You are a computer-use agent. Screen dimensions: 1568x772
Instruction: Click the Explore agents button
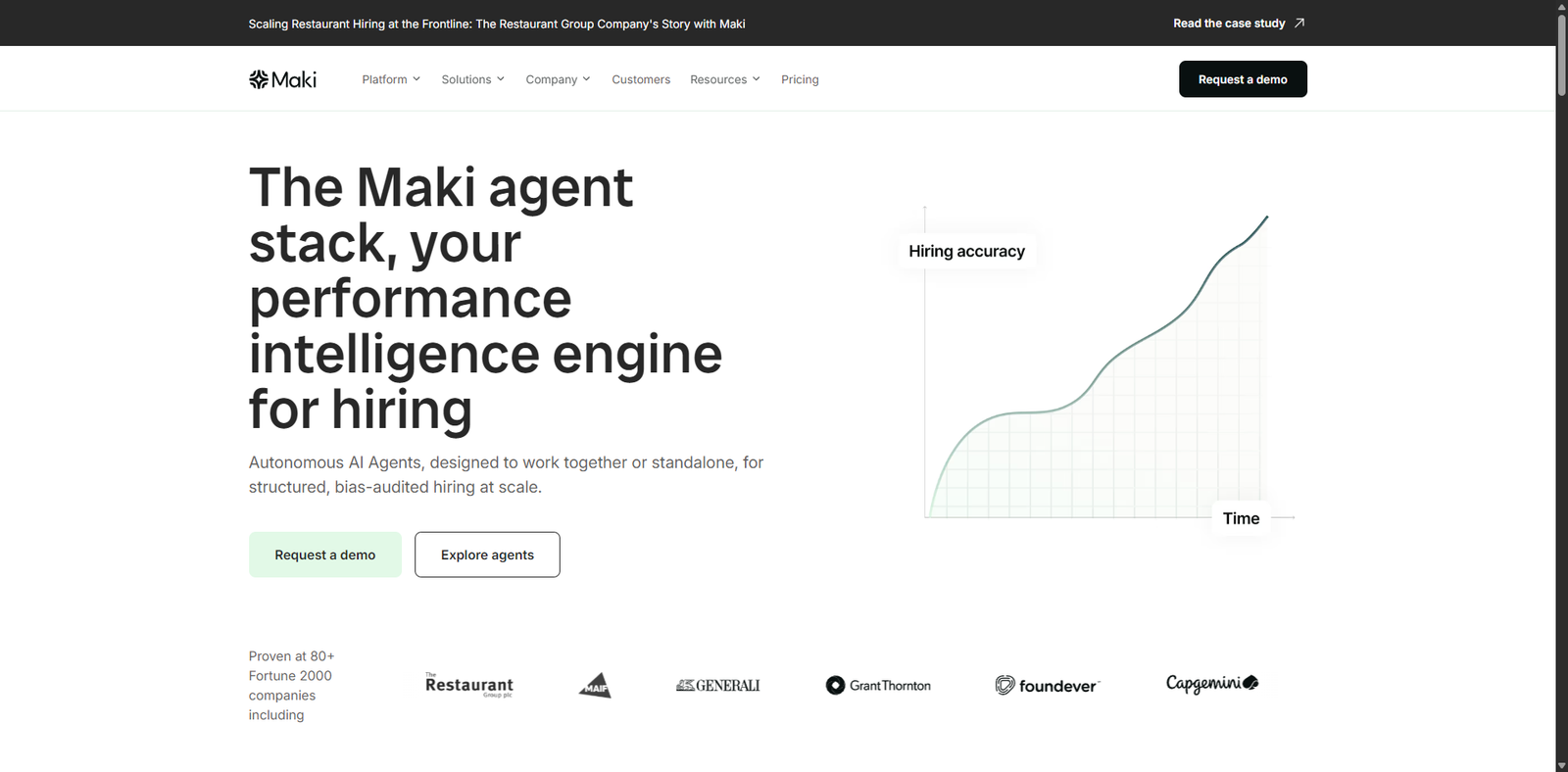487,555
